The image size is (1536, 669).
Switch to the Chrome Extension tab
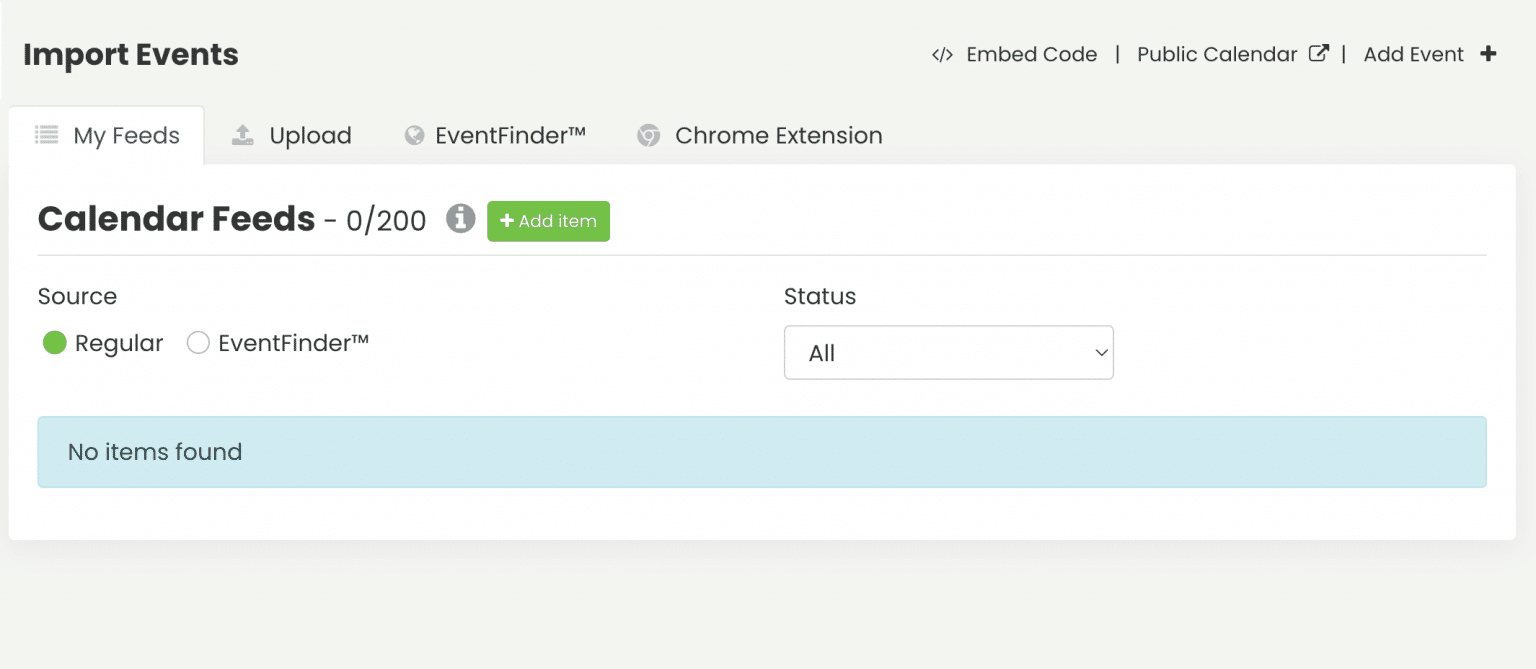[778, 134]
